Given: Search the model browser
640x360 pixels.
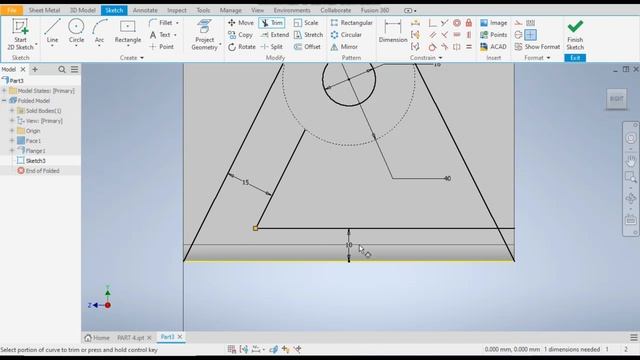Looking at the screenshot, I should [x=62, y=69].
